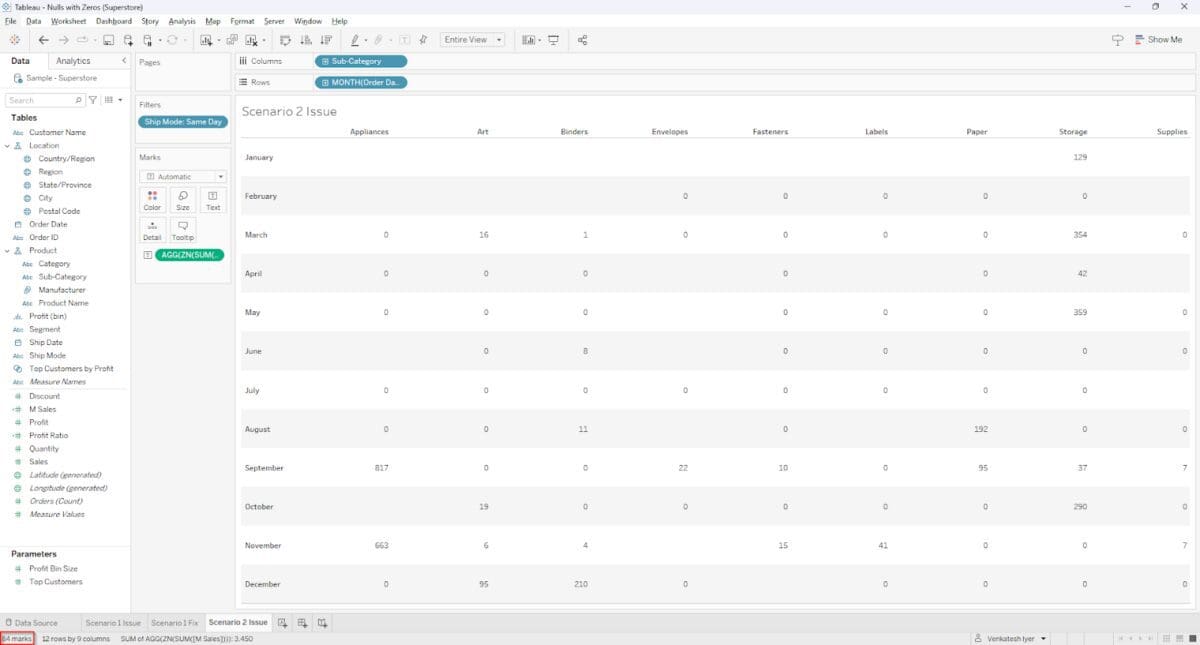Click the Show/Hide Cards toolbar icon
Image resolution: width=1200 pixels, height=645 pixels.
pyautogui.click(x=528, y=40)
